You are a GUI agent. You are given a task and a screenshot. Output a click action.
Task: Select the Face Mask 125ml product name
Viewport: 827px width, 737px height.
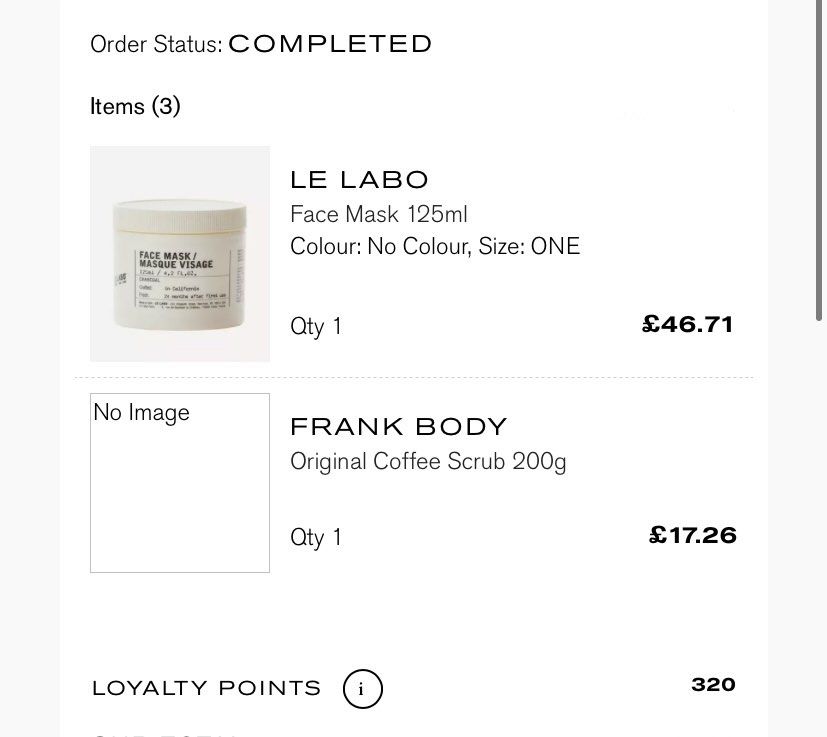coord(378,214)
